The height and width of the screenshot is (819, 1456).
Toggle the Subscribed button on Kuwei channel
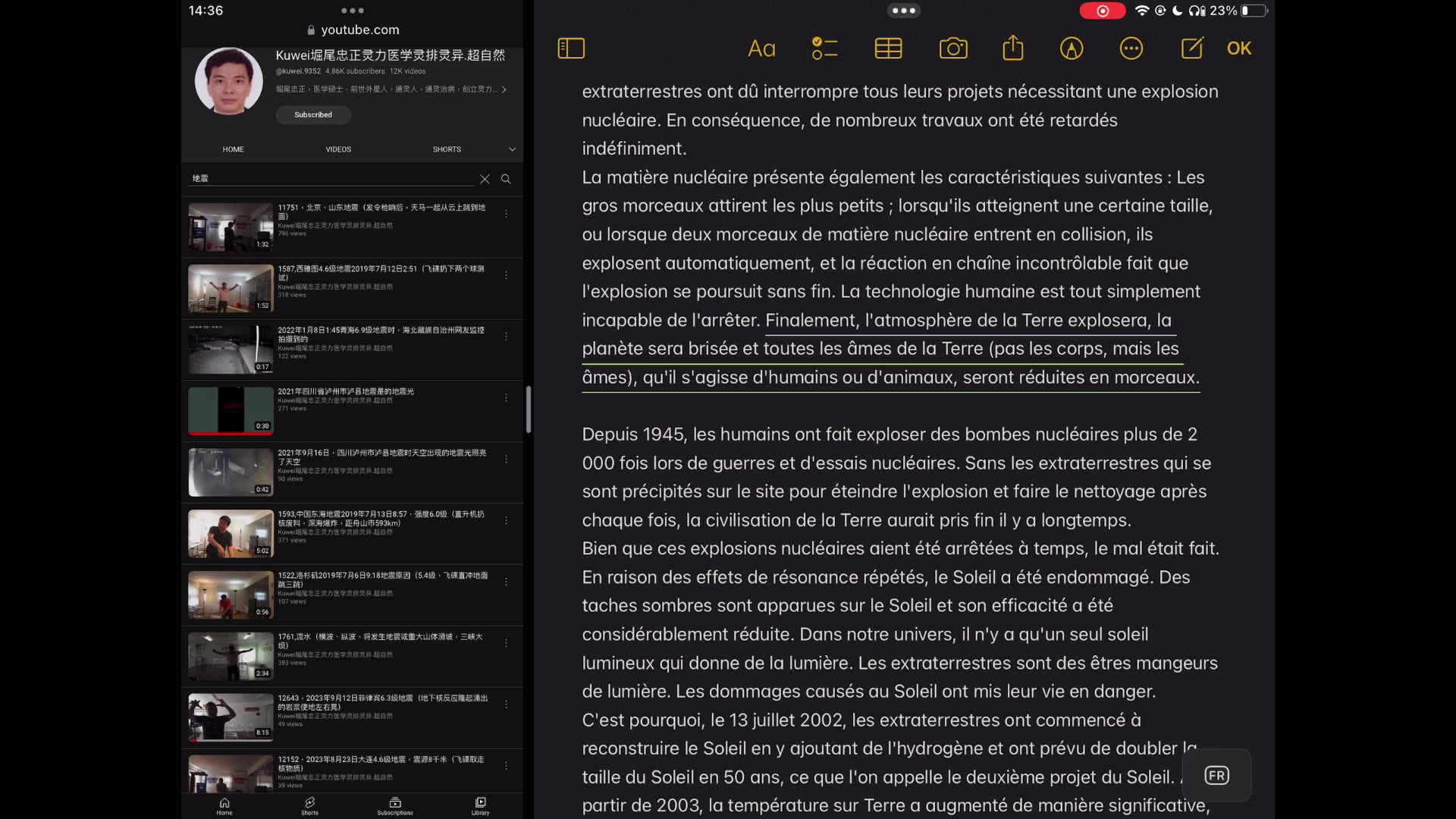pyautogui.click(x=313, y=115)
